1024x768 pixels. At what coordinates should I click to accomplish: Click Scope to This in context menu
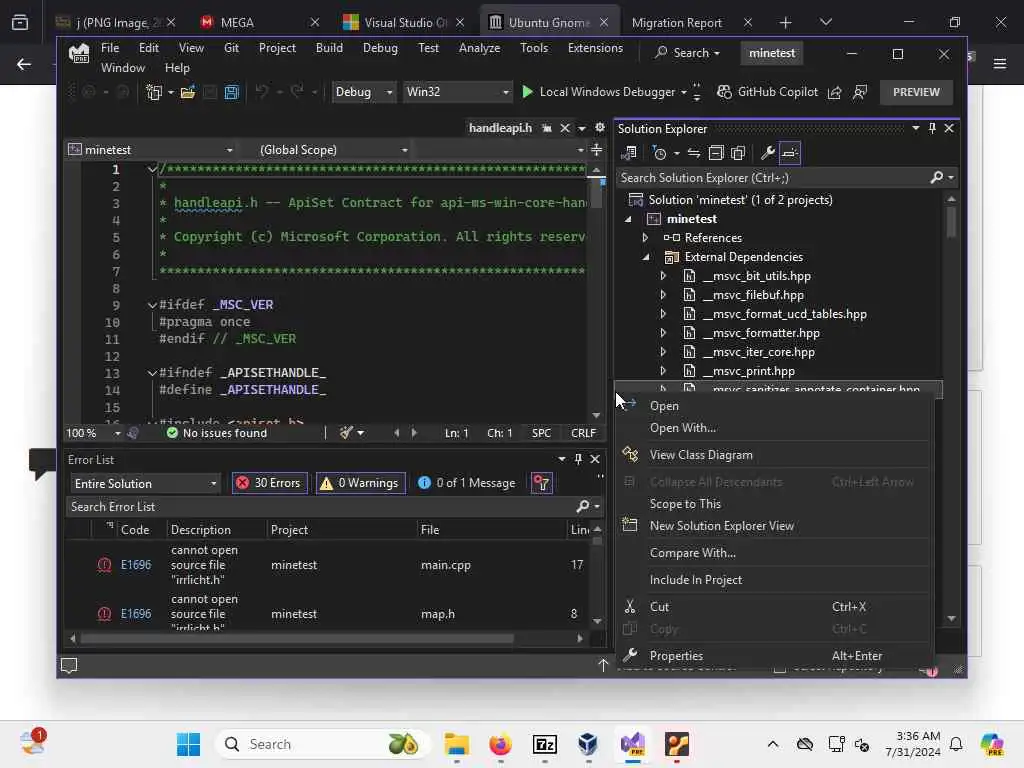(x=775, y=504)
